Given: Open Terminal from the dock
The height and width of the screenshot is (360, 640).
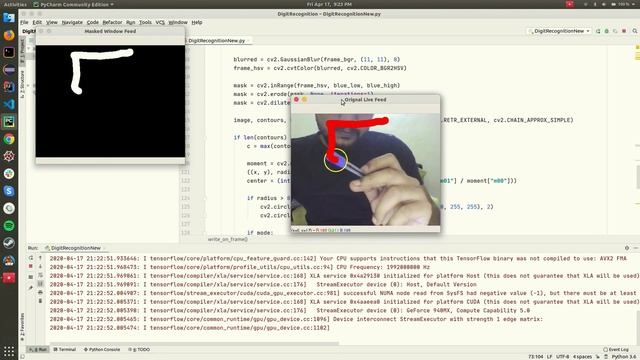Looking at the screenshot, I should pos(9,52).
